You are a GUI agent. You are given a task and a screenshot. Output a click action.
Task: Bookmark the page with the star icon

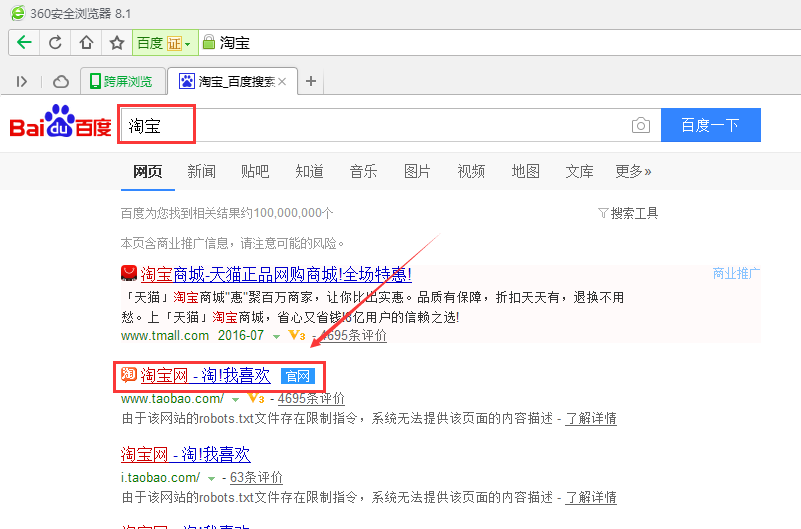coord(117,42)
